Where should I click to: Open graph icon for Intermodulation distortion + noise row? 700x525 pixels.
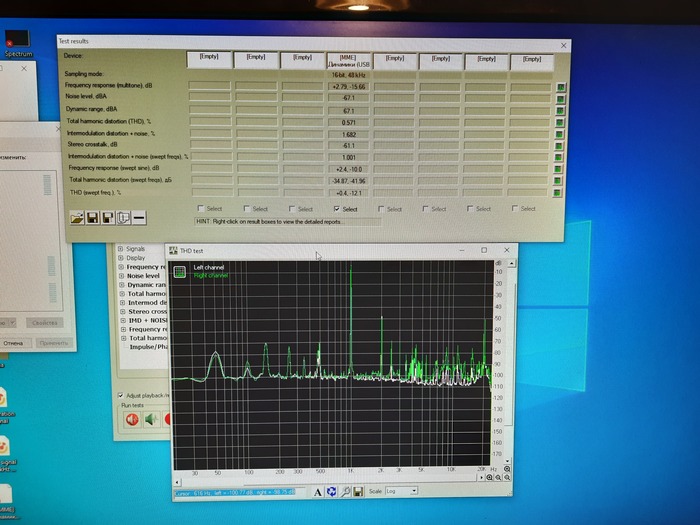(x=559, y=134)
